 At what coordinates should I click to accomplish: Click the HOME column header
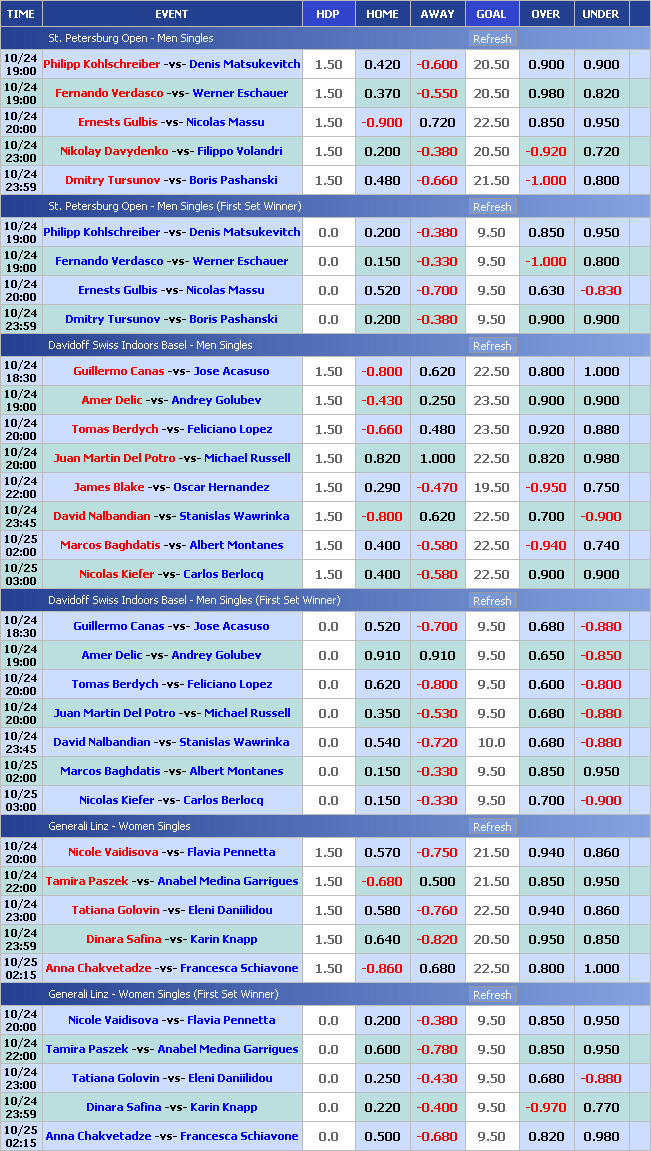tap(382, 14)
